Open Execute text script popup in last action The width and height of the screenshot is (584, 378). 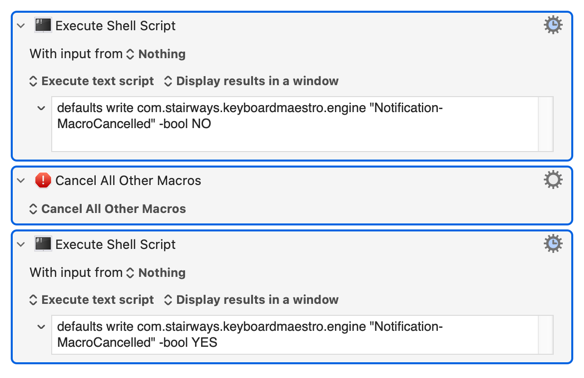tap(91, 299)
